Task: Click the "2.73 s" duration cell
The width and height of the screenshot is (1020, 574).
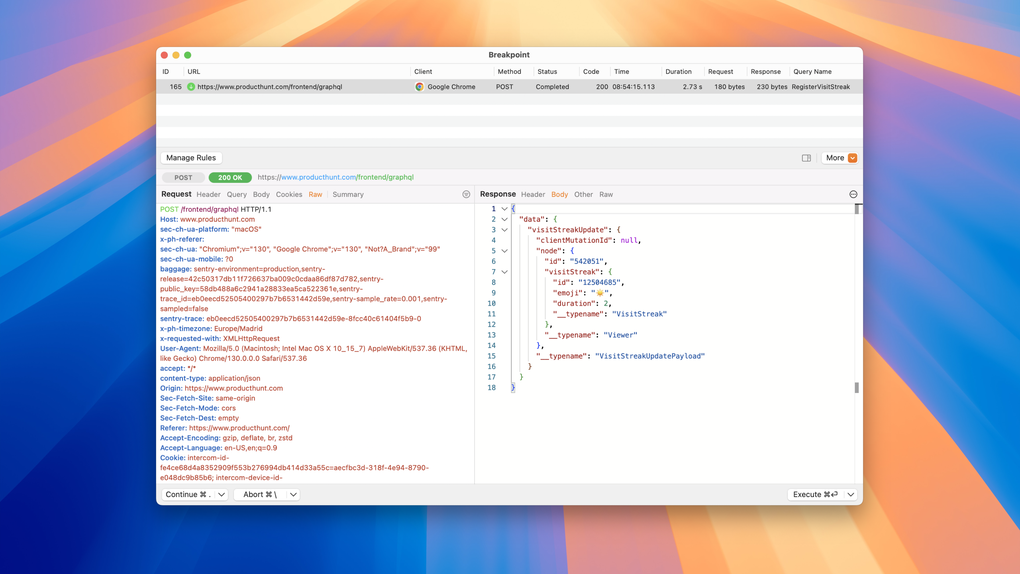Action: tap(692, 87)
